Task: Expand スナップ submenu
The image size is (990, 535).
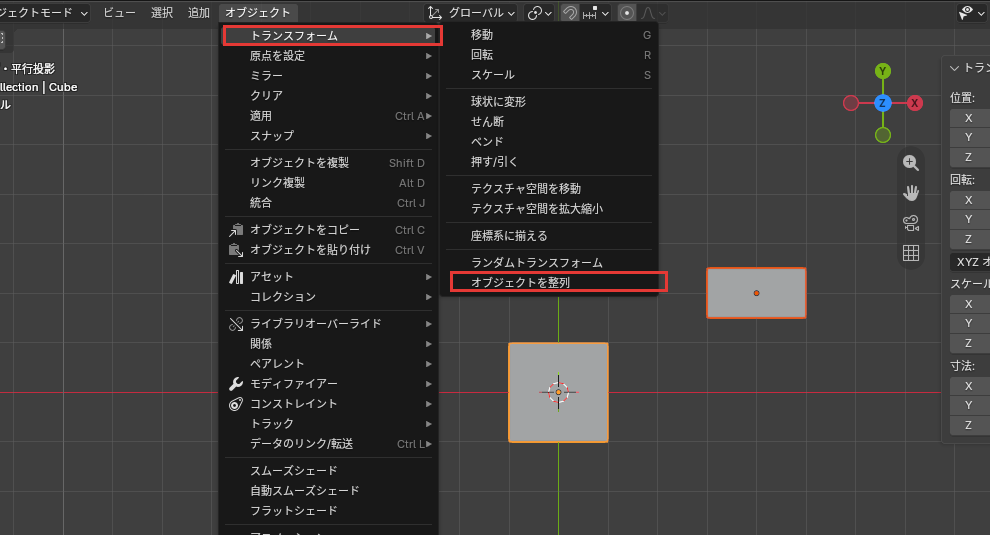Action: (x=328, y=136)
